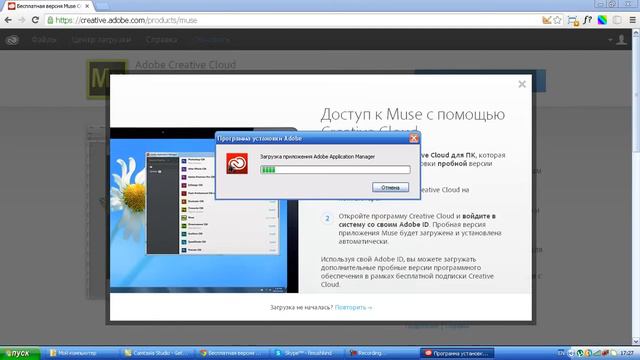Click the f? extension icon
Viewport: 640px width, 360px height.
pyautogui.click(x=587, y=20)
